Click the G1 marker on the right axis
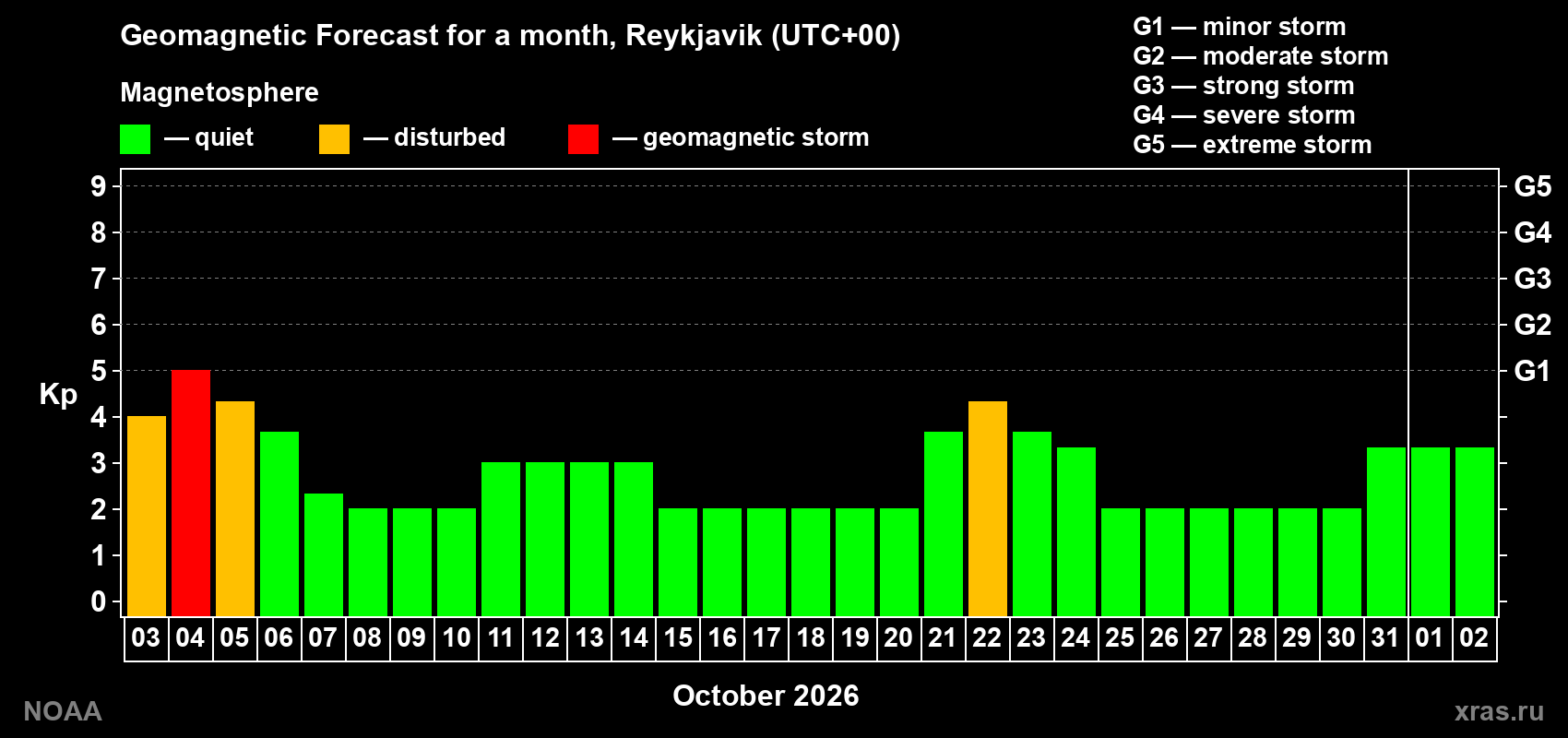1568x738 pixels. pyautogui.click(x=1532, y=371)
